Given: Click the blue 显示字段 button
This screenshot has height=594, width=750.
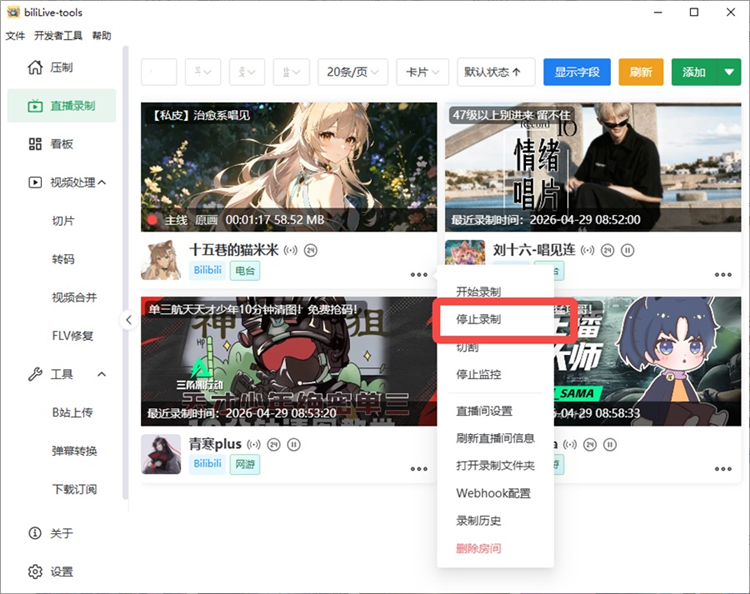Looking at the screenshot, I should point(577,72).
